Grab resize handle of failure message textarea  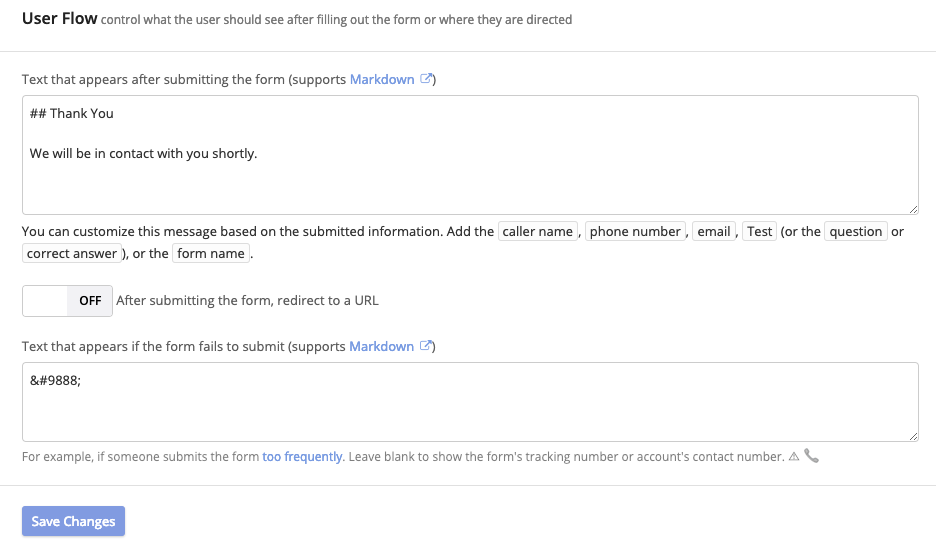point(913,435)
